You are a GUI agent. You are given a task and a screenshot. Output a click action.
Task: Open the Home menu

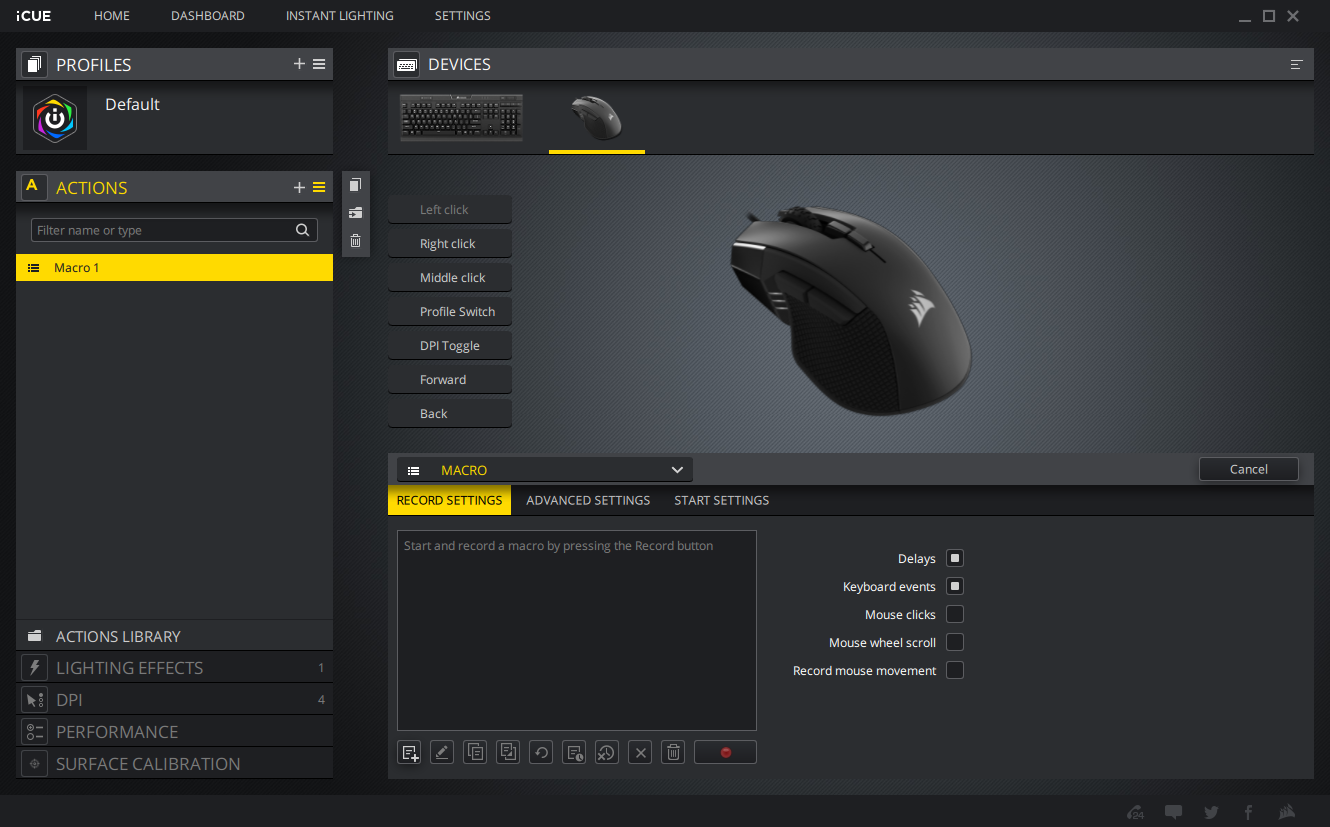[112, 16]
